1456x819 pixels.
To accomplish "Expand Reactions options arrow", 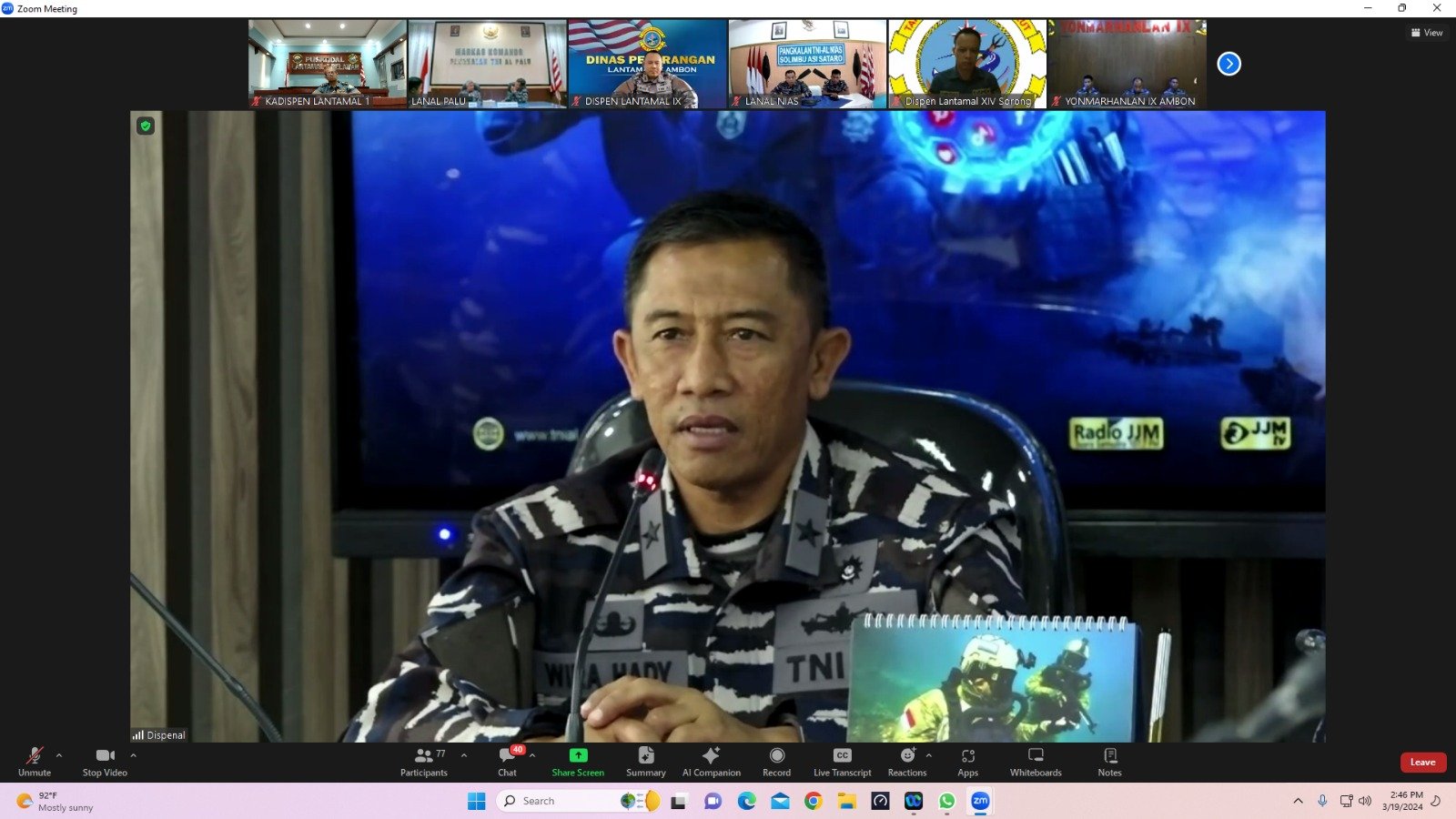I will (x=928, y=755).
